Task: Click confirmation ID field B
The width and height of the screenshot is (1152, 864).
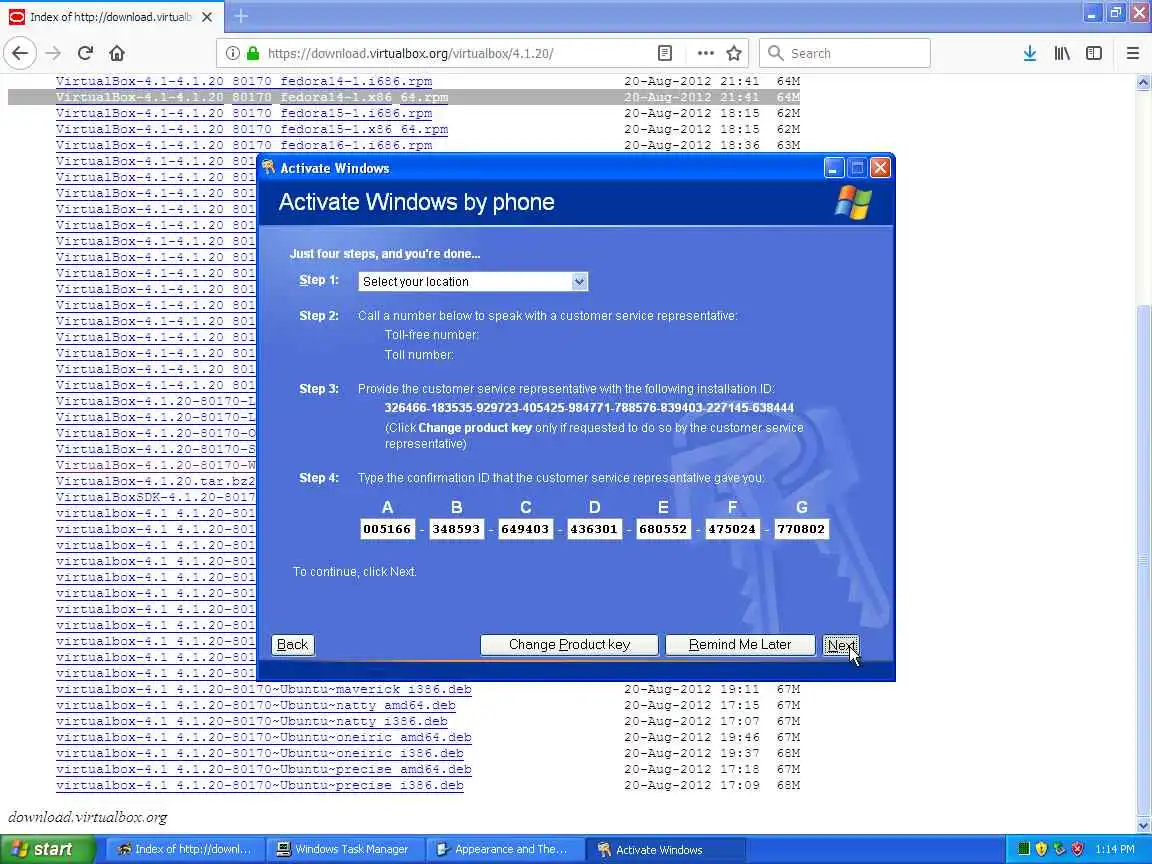Action: click(456, 529)
